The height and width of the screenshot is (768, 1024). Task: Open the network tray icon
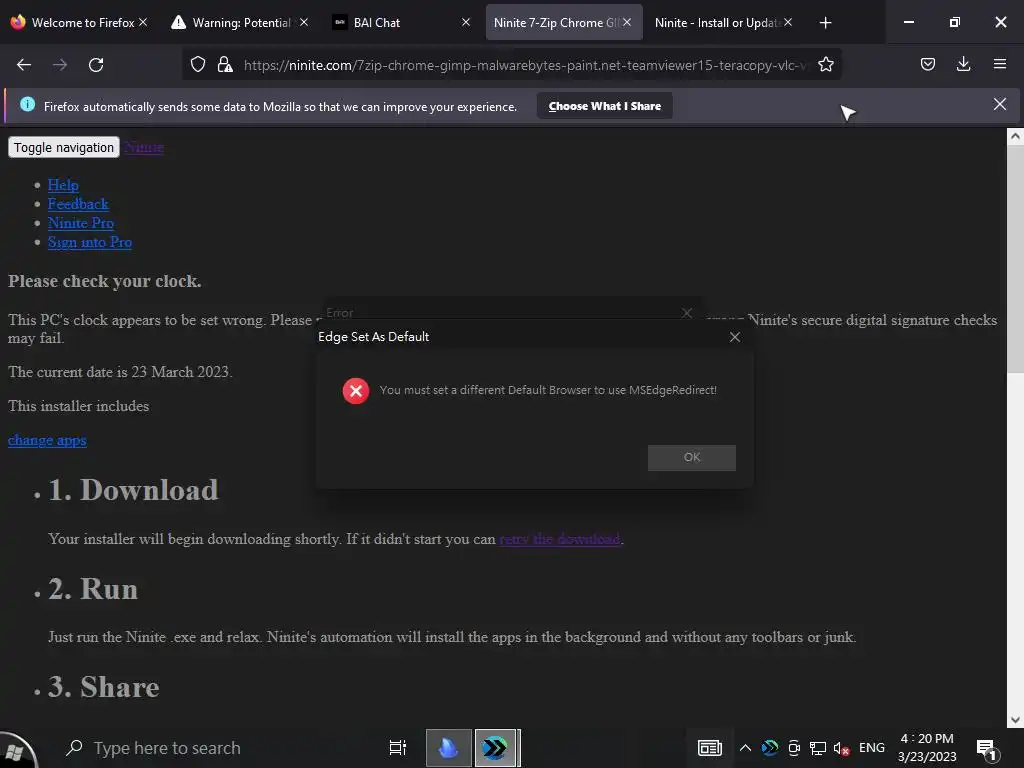pyautogui.click(x=818, y=748)
